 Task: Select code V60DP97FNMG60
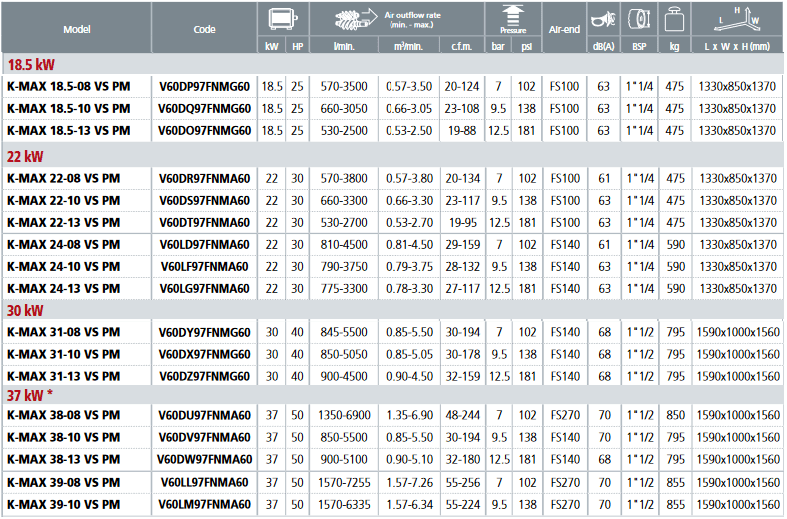pos(204,86)
